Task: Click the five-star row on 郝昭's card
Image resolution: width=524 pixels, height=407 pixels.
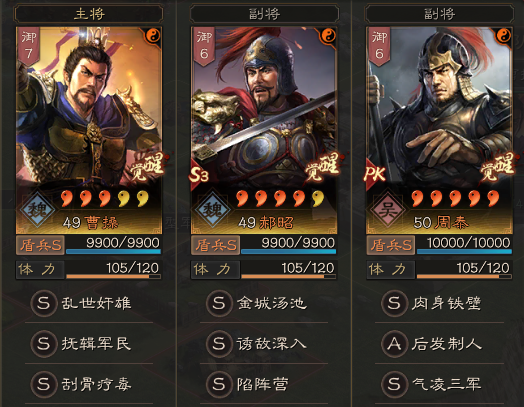Action: (x=280, y=198)
